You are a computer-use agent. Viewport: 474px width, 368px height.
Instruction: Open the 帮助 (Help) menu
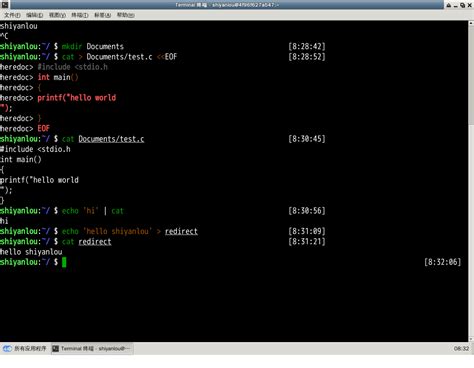(x=125, y=15)
